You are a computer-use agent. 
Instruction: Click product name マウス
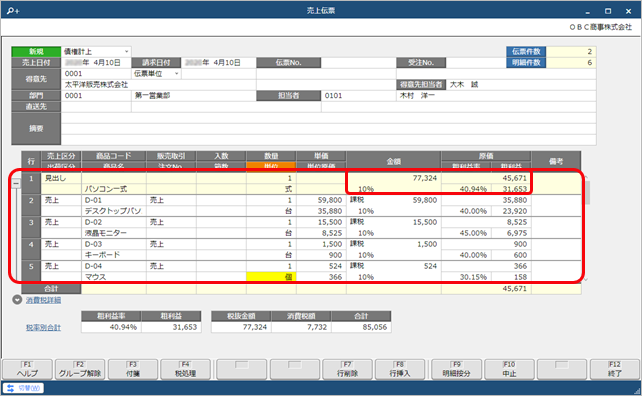click(95, 277)
